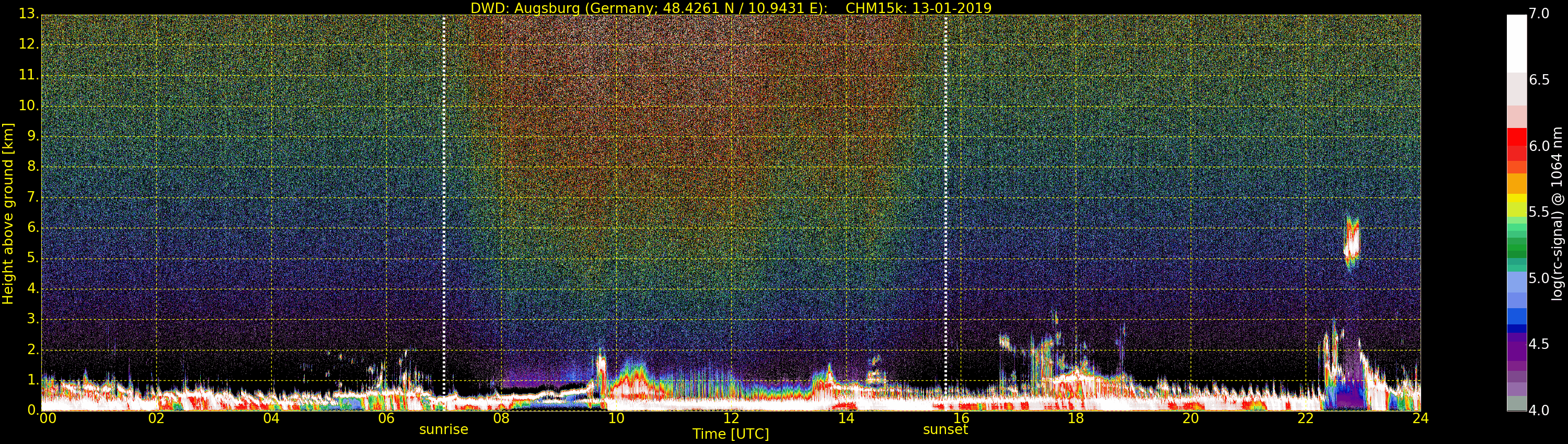Click the '7.0' colorbar tick value
The image size is (1568, 444).
pyautogui.click(x=1539, y=14)
